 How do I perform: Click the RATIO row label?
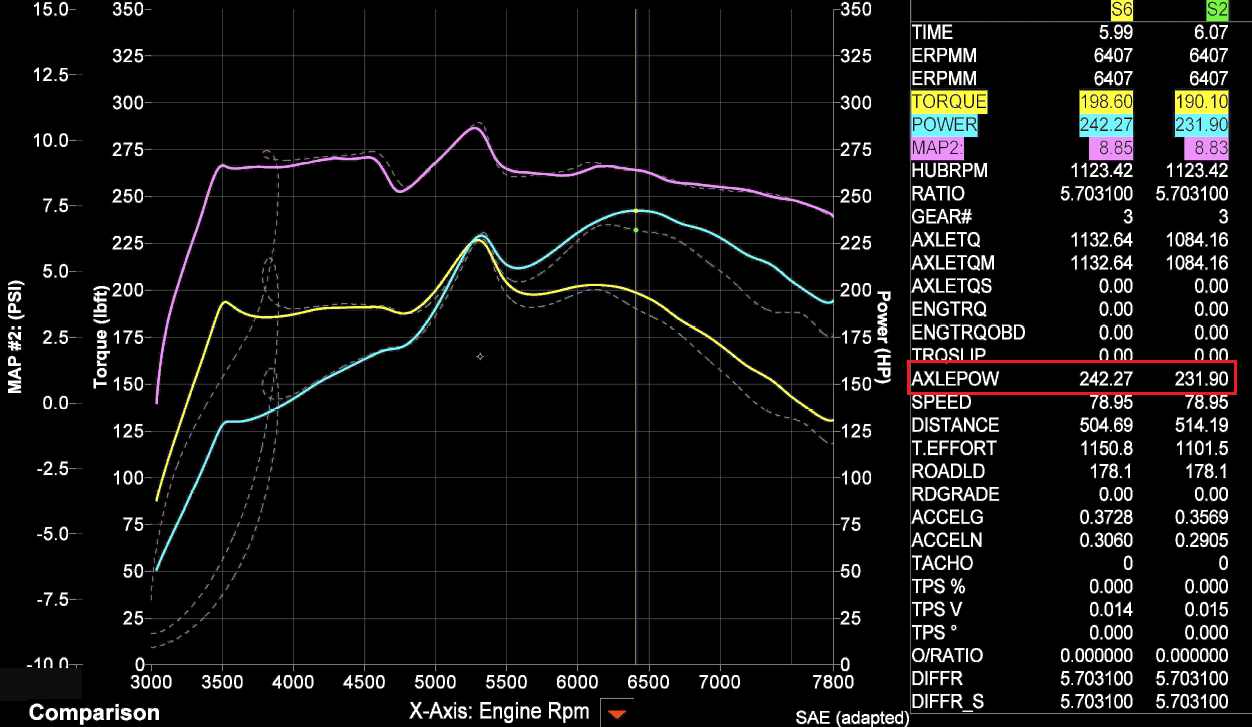point(938,194)
